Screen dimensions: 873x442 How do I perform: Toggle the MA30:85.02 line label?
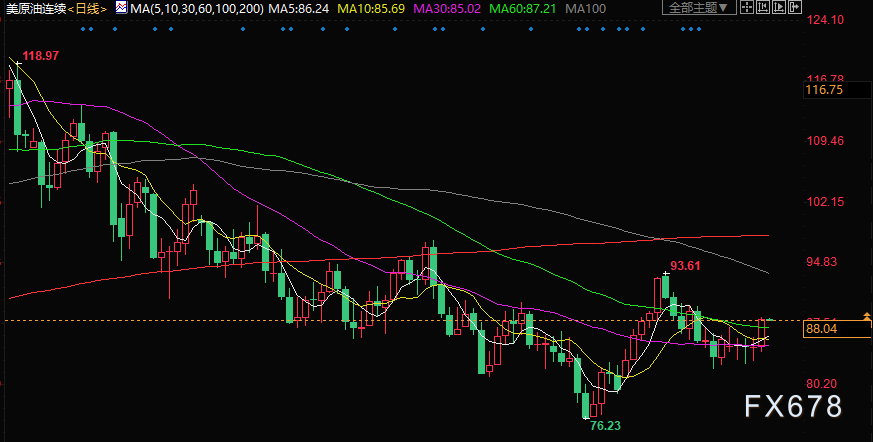450,8
